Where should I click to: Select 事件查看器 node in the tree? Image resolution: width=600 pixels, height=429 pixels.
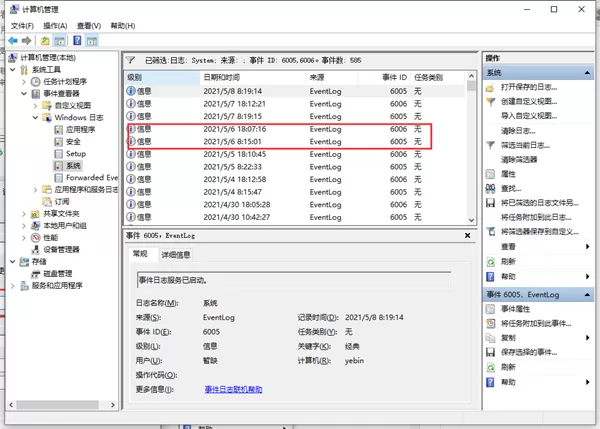click(x=61, y=93)
